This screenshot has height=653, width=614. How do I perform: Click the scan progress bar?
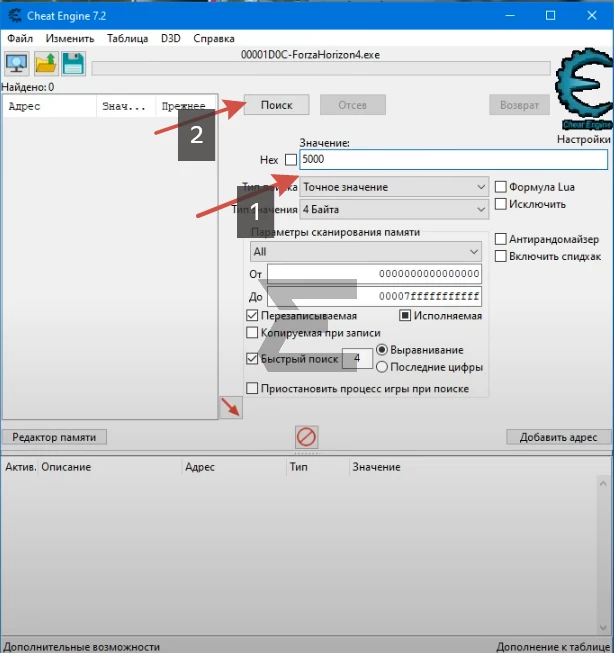(x=321, y=68)
